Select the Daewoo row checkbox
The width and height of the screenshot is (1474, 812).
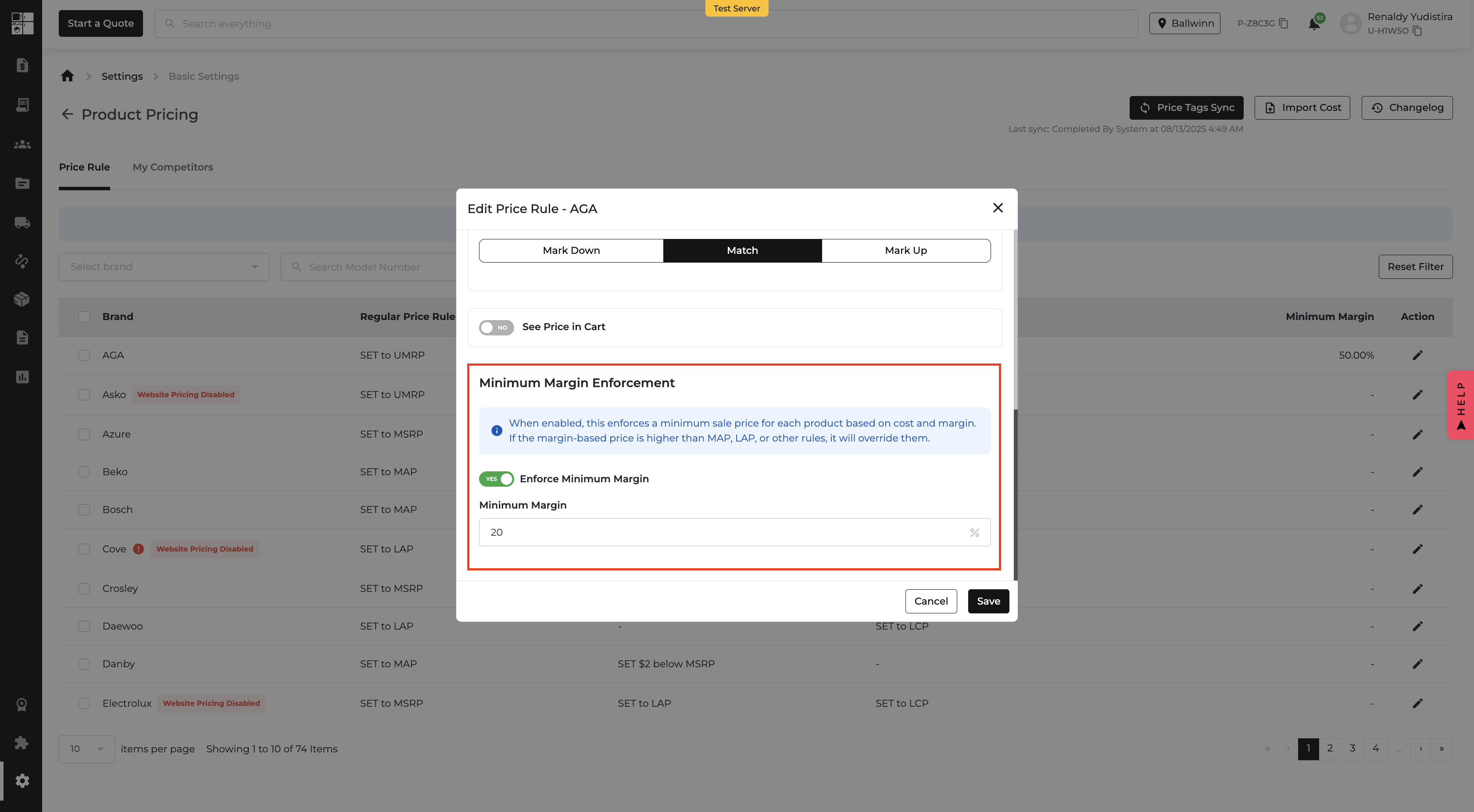click(x=84, y=626)
